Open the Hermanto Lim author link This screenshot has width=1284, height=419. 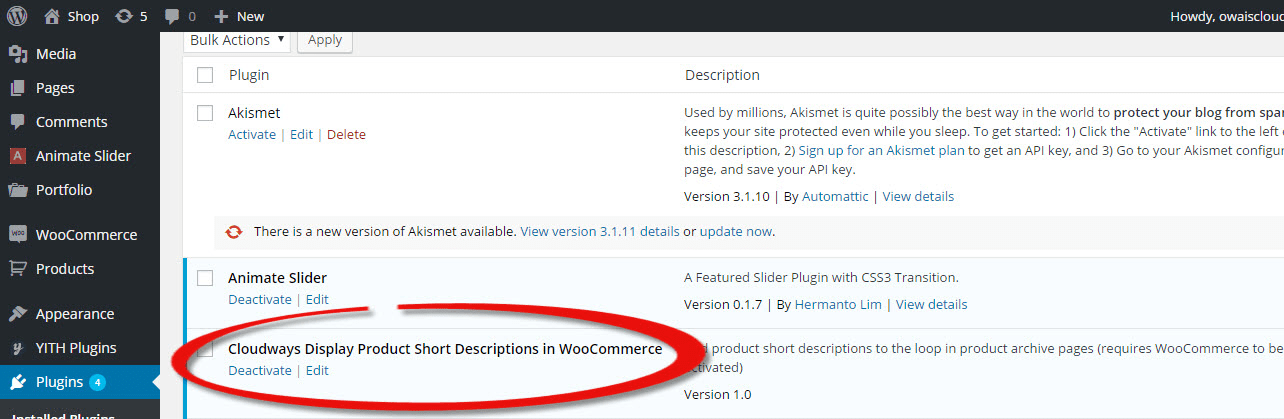838,305
